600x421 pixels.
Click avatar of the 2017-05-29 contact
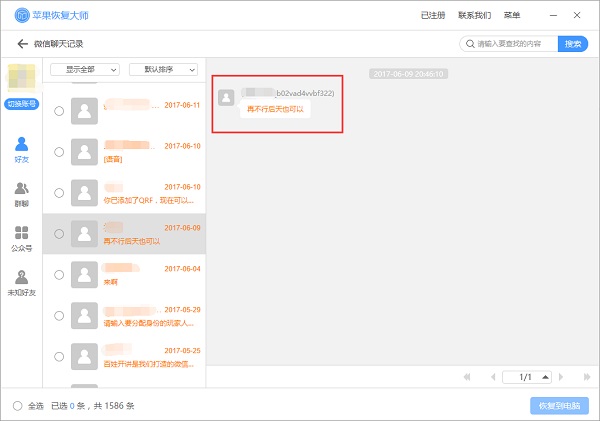85,316
